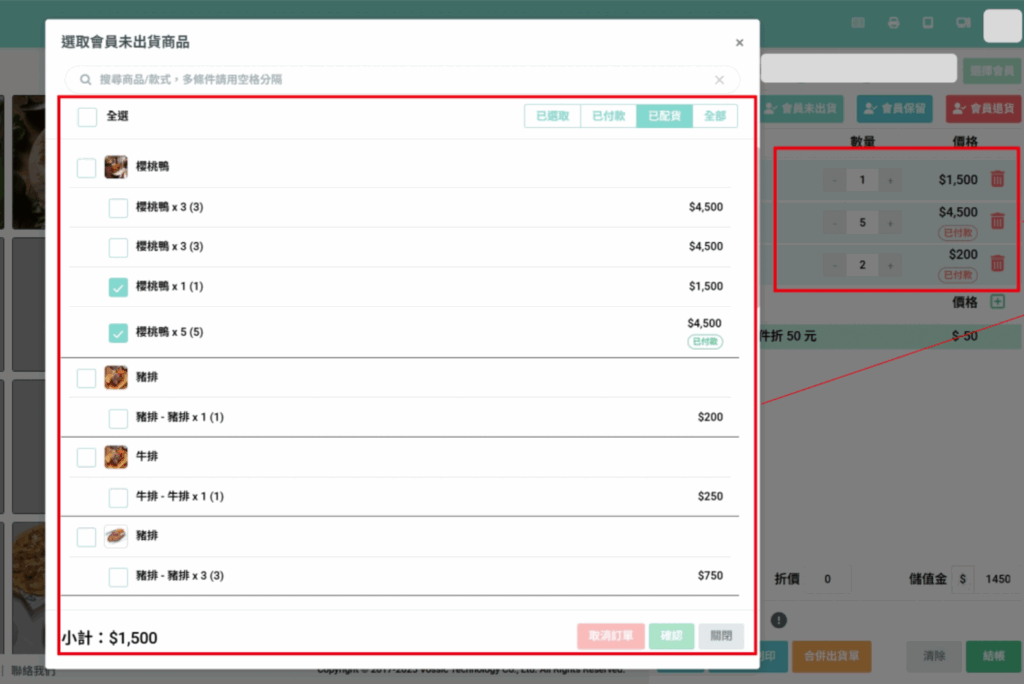The width and height of the screenshot is (1024, 684).
Task: Switch to the 已選取 filter tab
Action: pos(552,116)
